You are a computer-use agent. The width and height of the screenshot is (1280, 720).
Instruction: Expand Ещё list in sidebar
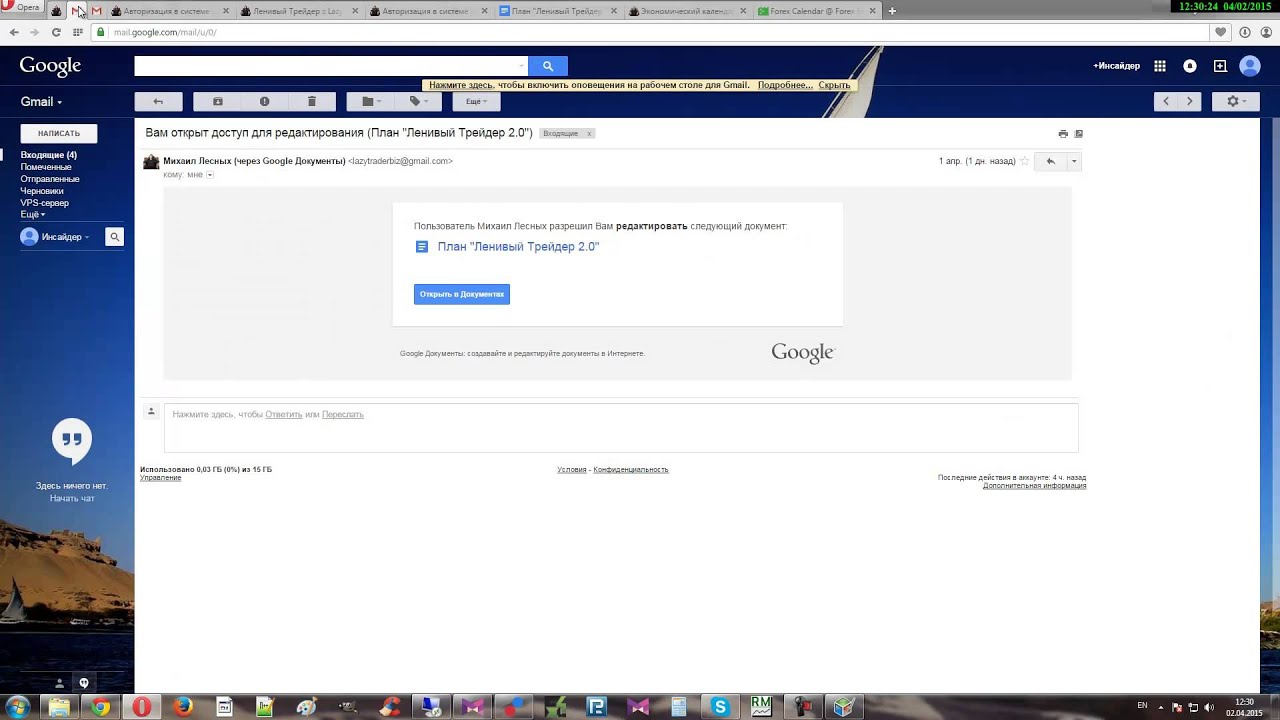click(x=33, y=215)
